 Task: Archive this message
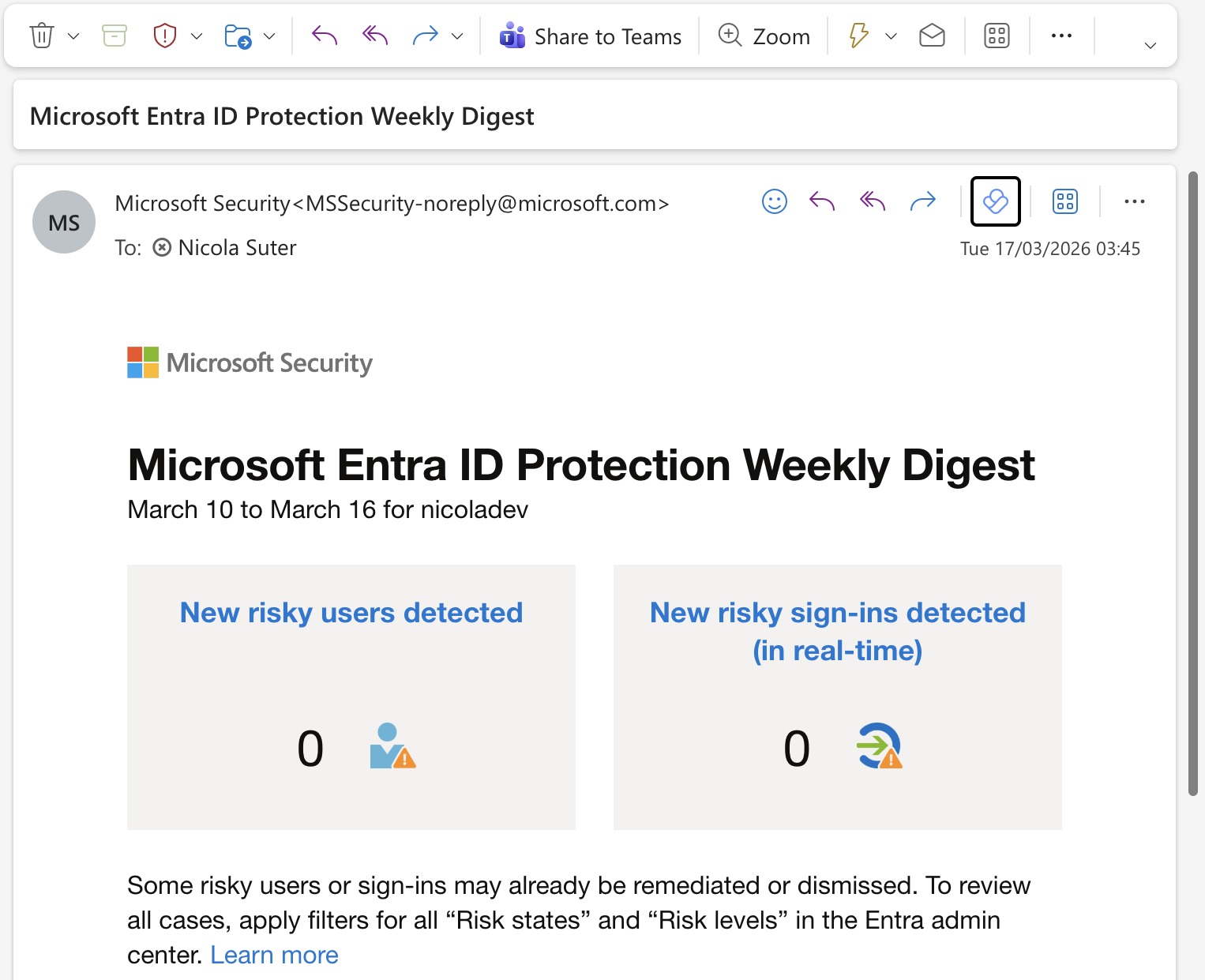pyautogui.click(x=114, y=36)
